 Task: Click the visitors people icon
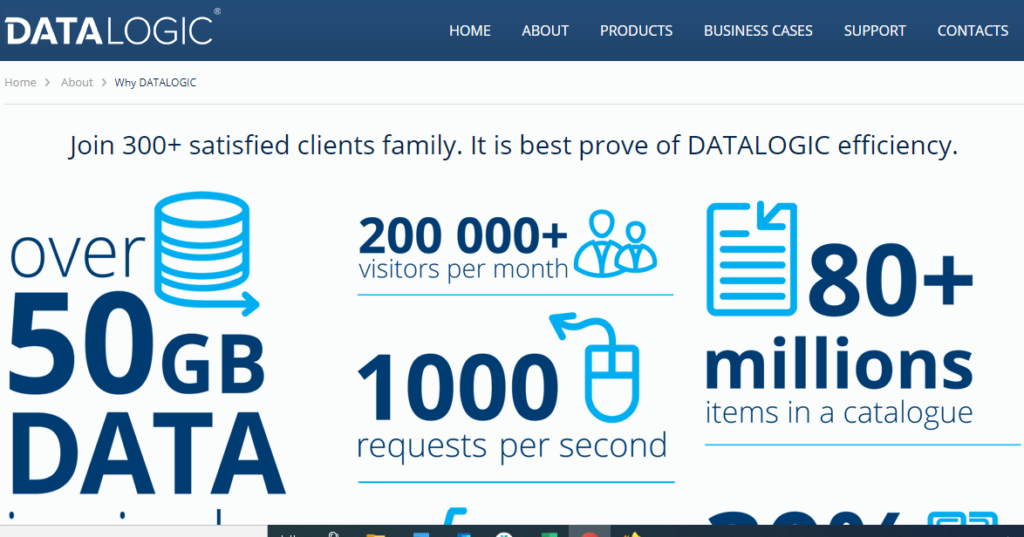615,243
